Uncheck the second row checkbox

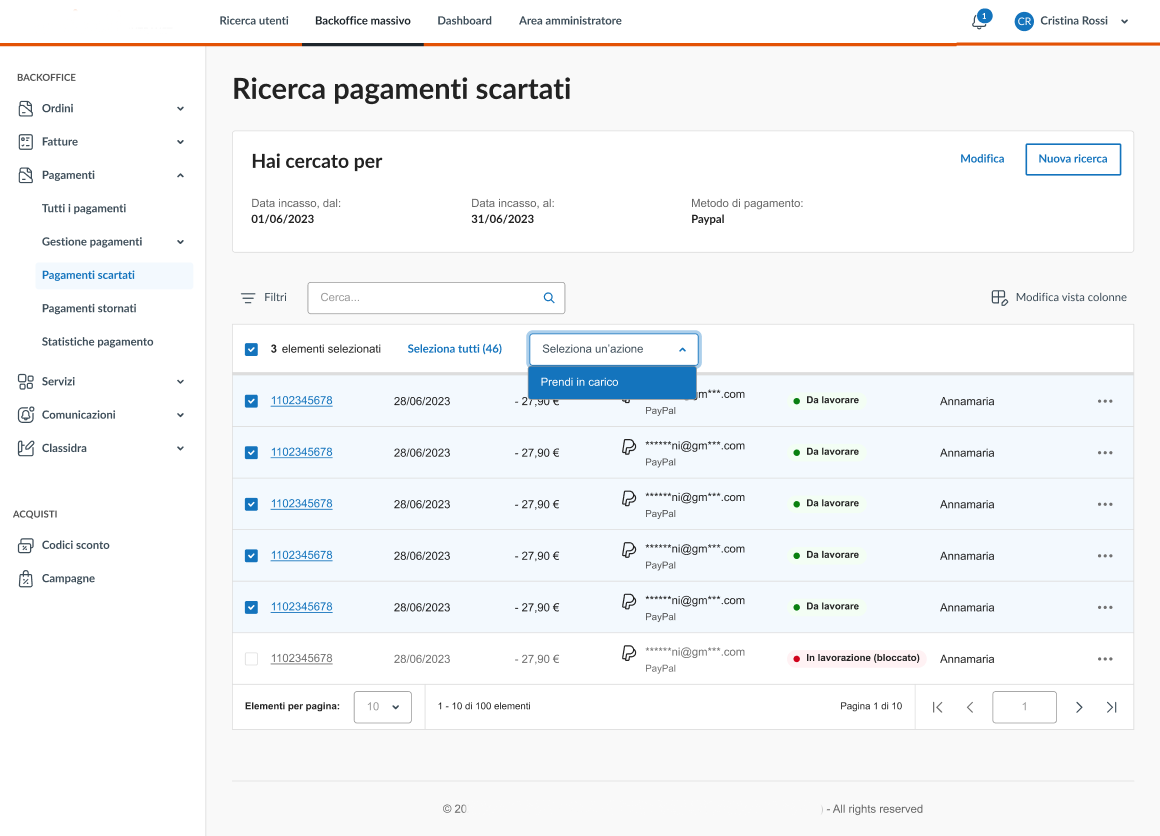pyautogui.click(x=251, y=452)
